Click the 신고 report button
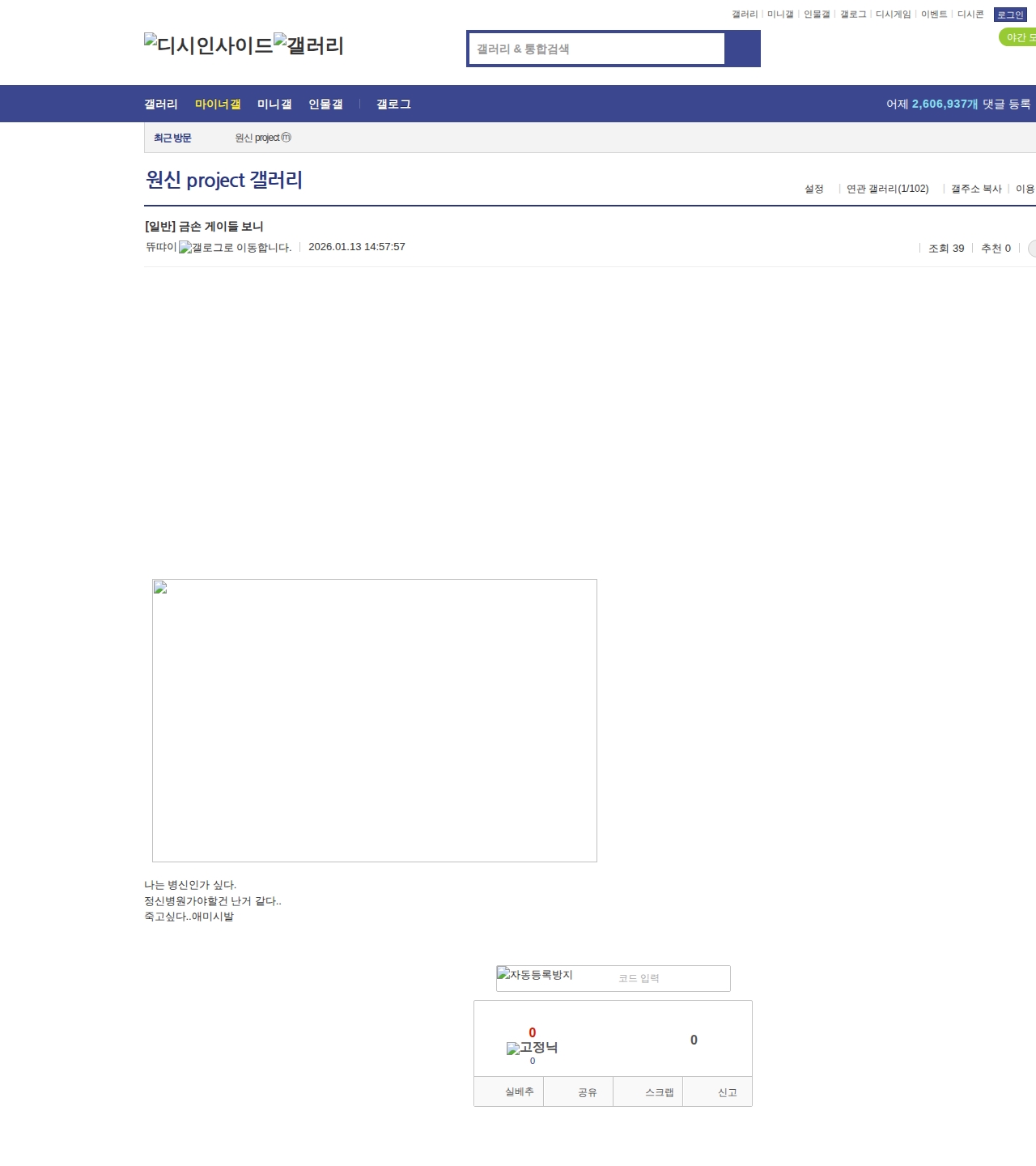 (727, 1092)
